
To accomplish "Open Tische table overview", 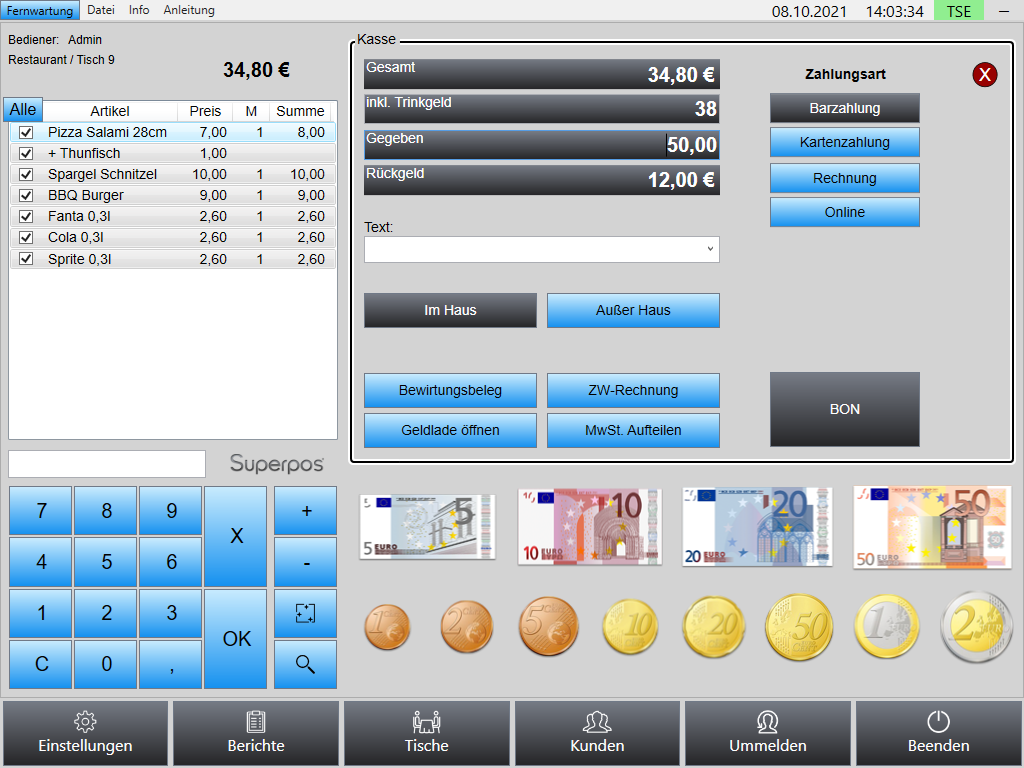I will click(426, 733).
